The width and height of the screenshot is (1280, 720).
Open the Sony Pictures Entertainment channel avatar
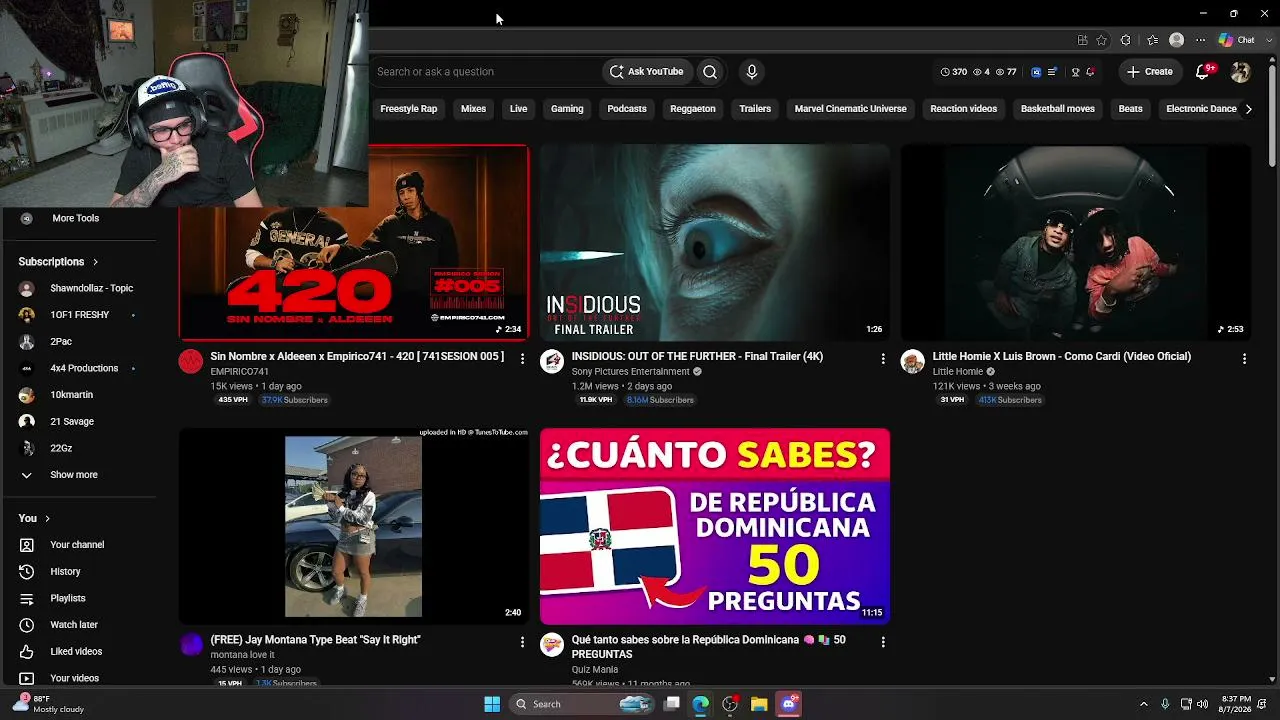552,361
